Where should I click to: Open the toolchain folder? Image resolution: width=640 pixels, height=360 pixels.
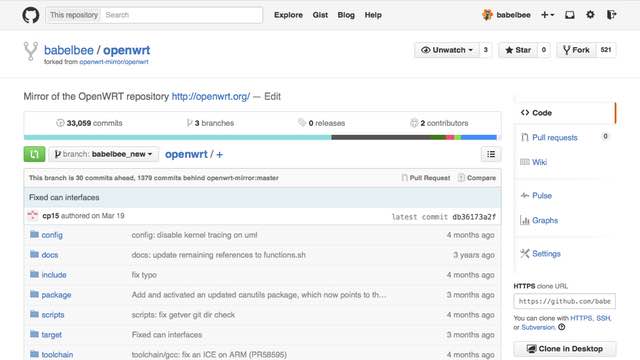pos(57,355)
